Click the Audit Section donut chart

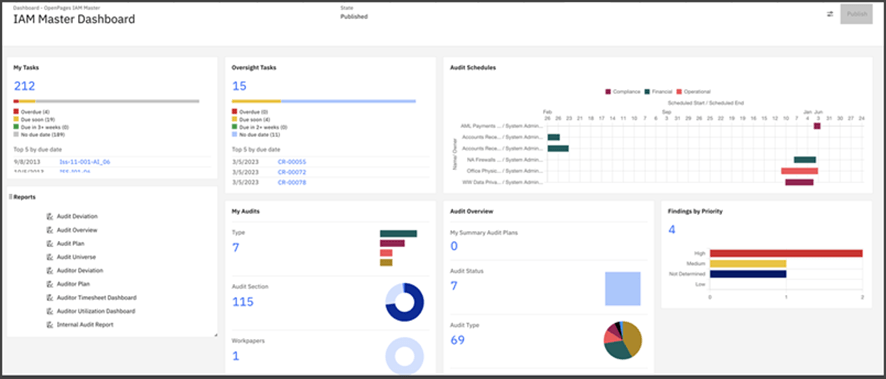tap(405, 302)
